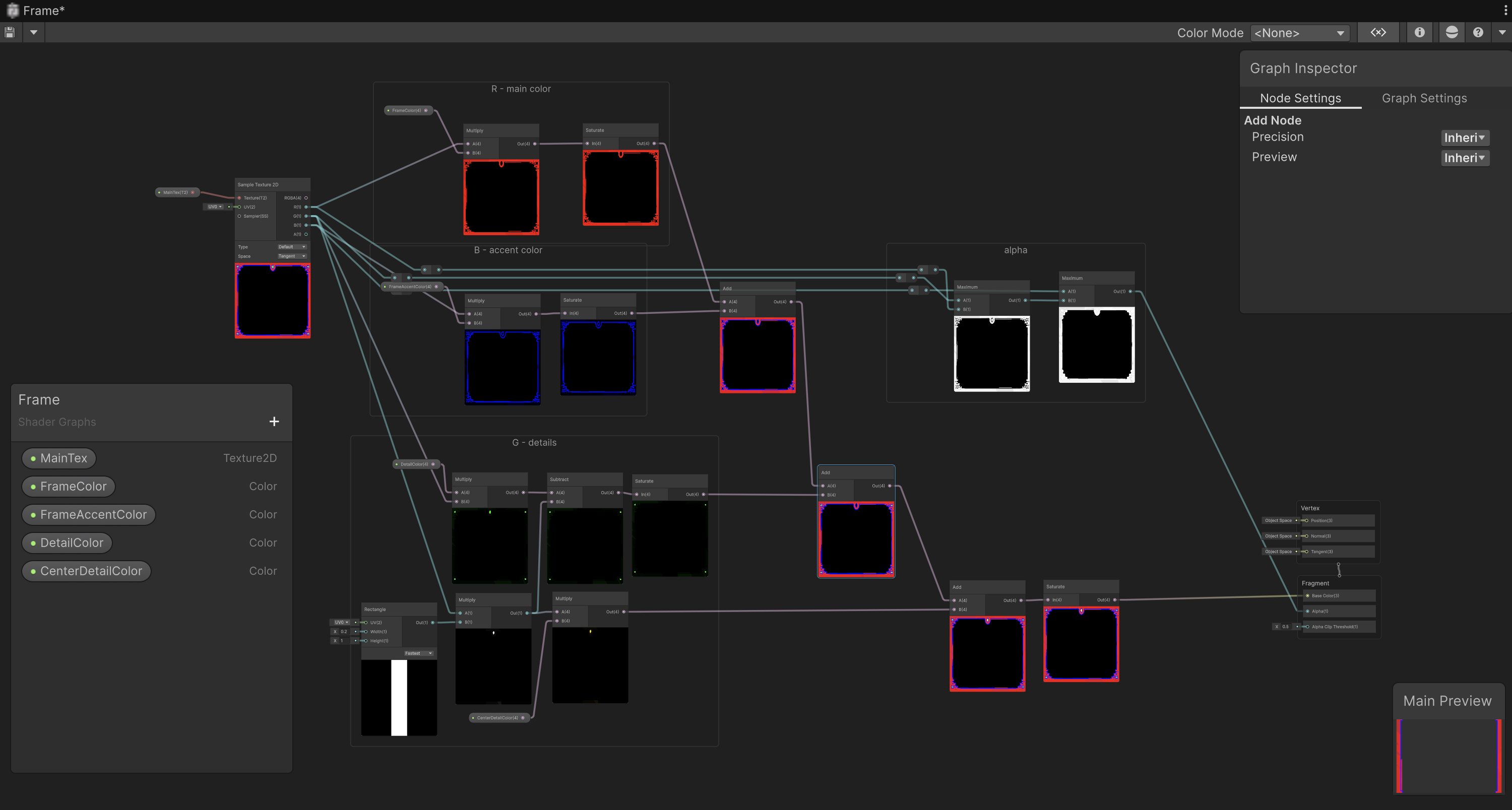This screenshot has height=810, width=1512.
Task: Open the Color Mode dropdown
Action: click(x=1299, y=33)
